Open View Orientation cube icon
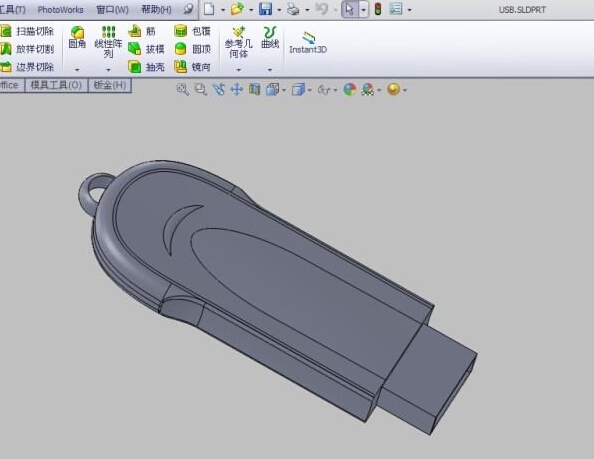Screen dimensions: 594x459 (272, 90)
